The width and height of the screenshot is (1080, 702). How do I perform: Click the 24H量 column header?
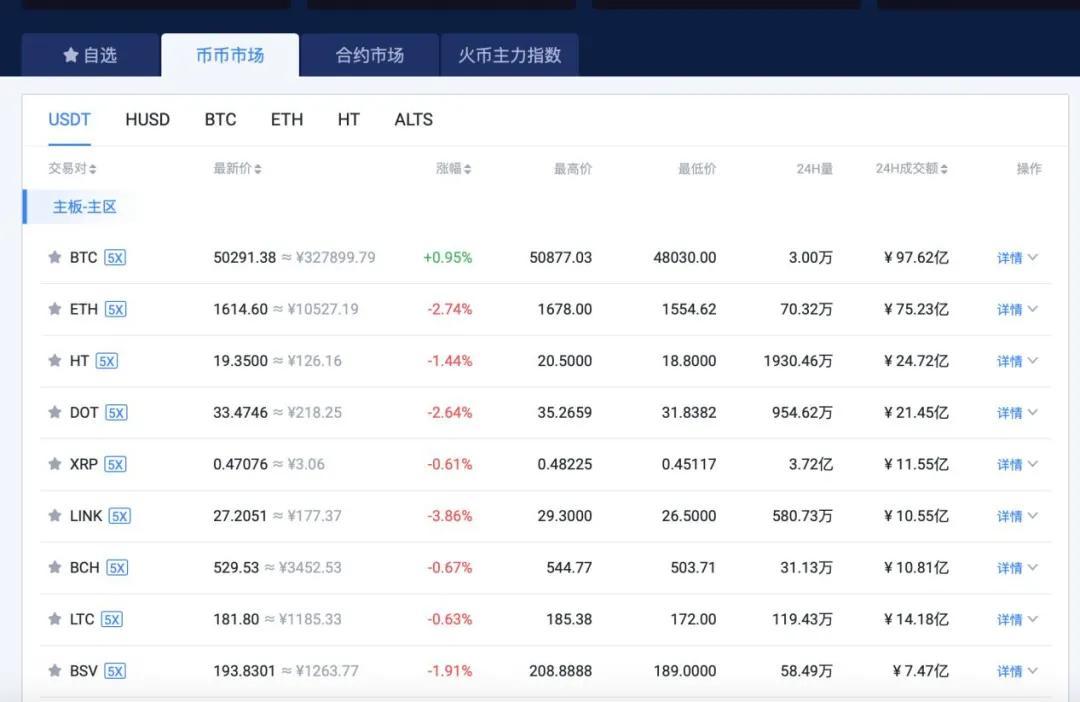(815, 169)
